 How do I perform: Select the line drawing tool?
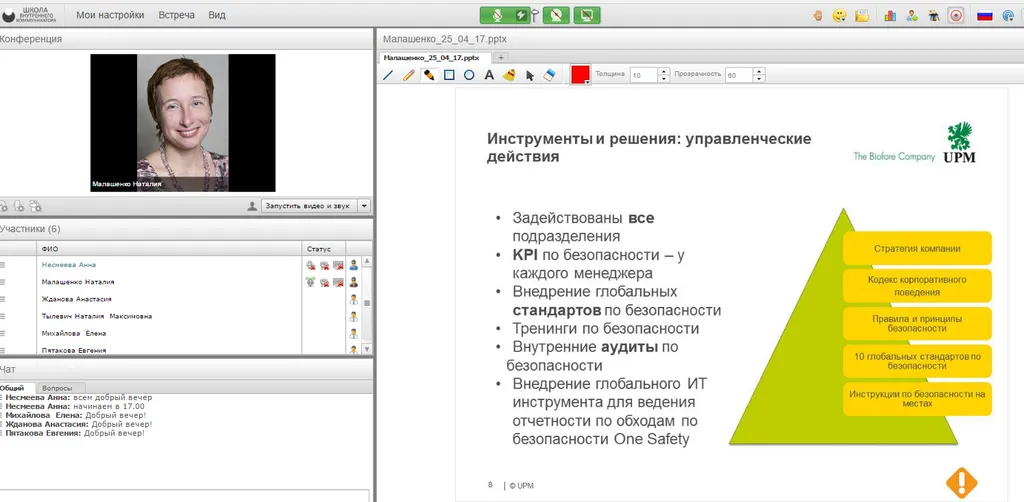pyautogui.click(x=389, y=75)
